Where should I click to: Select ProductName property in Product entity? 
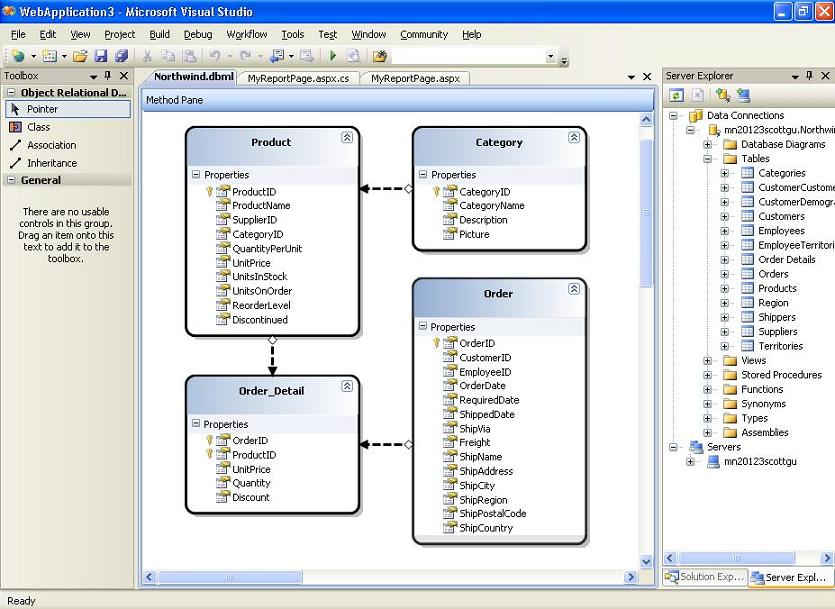261,205
